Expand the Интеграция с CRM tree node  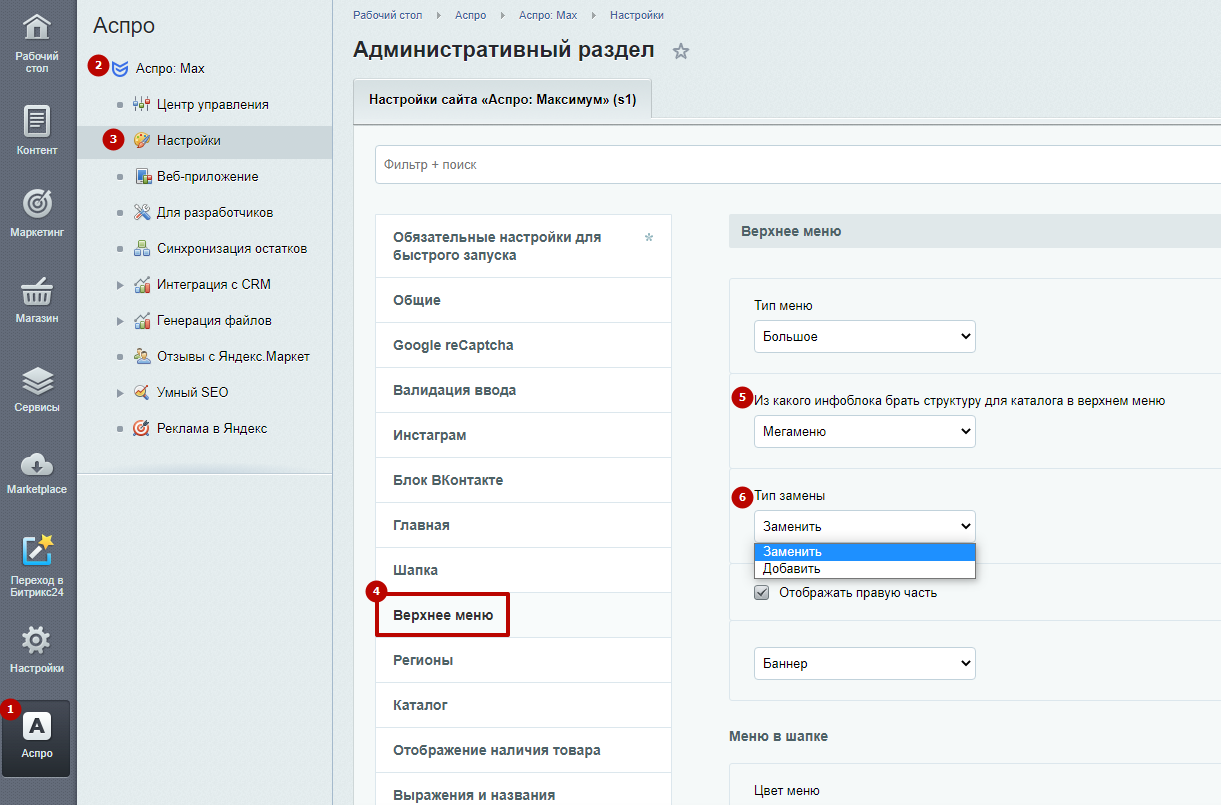coord(121,284)
